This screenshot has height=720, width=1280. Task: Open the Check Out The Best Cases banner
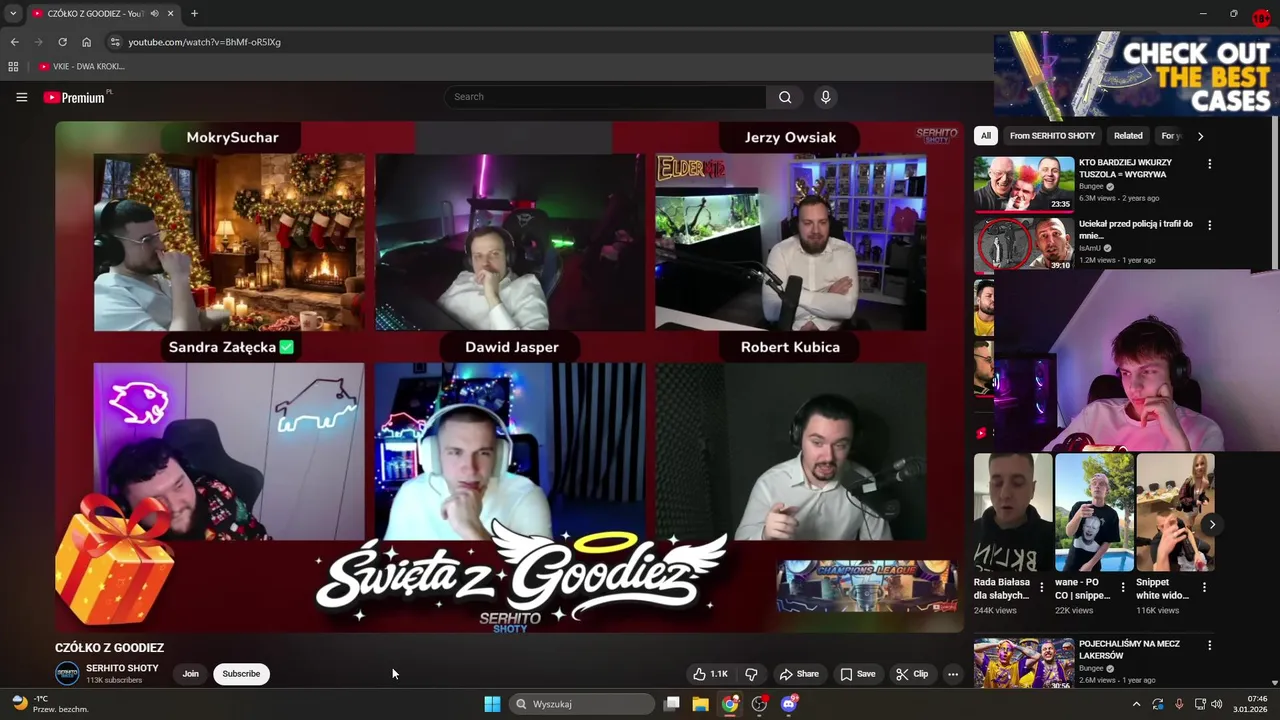pyautogui.click(x=1137, y=75)
